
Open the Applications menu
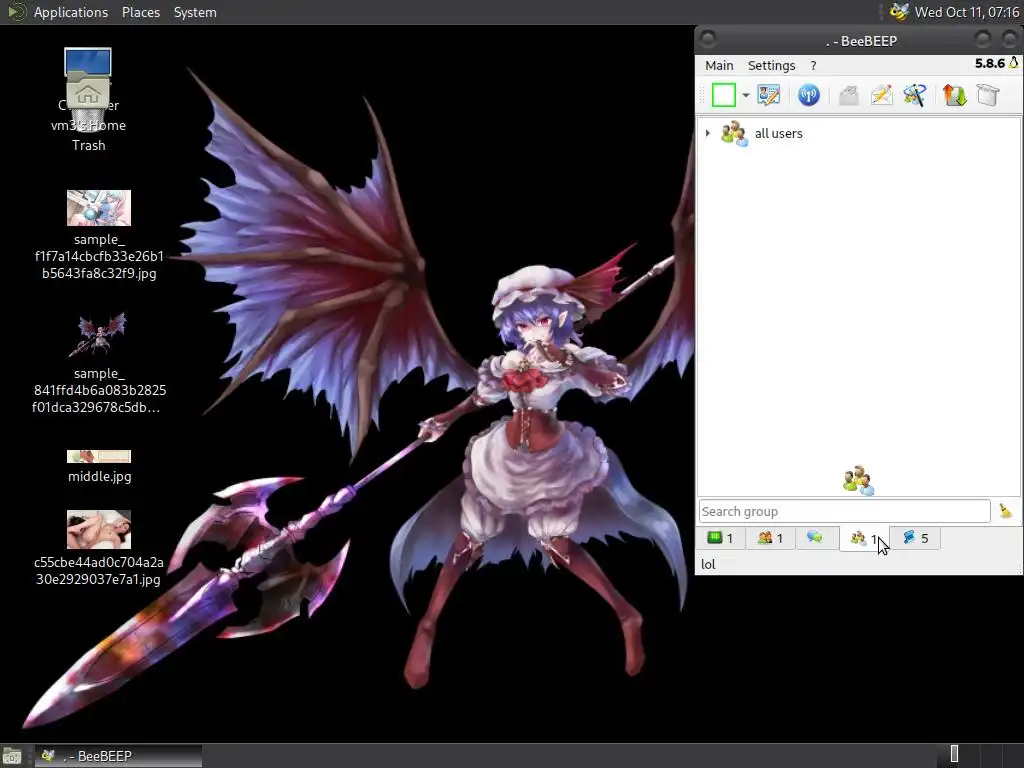pos(71,12)
